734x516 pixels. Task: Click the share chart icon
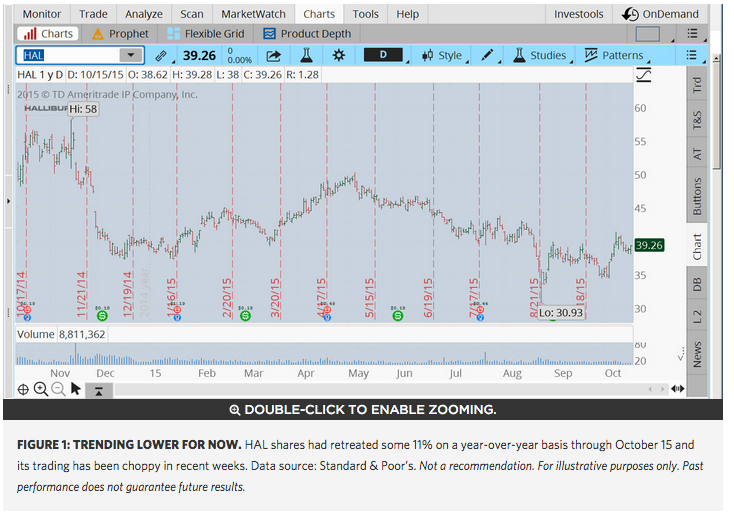(273, 56)
